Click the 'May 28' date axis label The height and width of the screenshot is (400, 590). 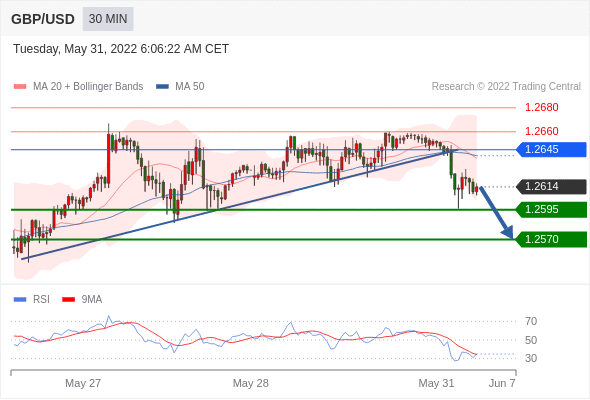pyautogui.click(x=251, y=383)
